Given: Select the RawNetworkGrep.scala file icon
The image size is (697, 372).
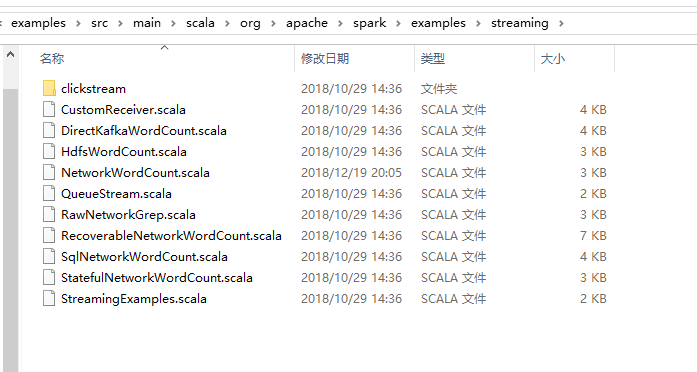Looking at the screenshot, I should coord(49,214).
